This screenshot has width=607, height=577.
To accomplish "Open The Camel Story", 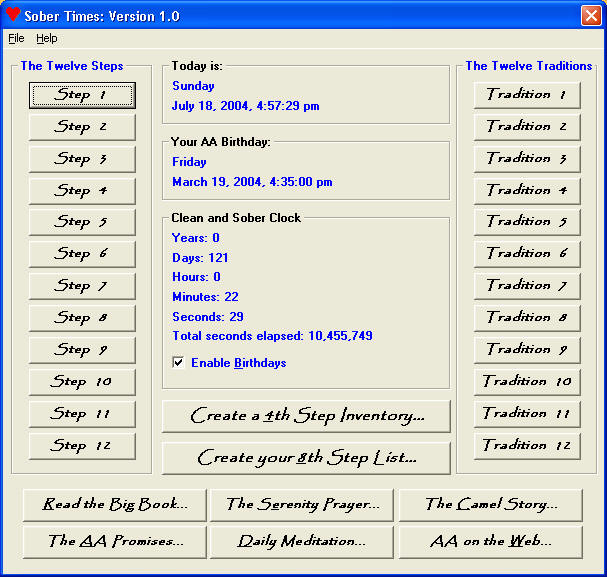I will click(490, 504).
